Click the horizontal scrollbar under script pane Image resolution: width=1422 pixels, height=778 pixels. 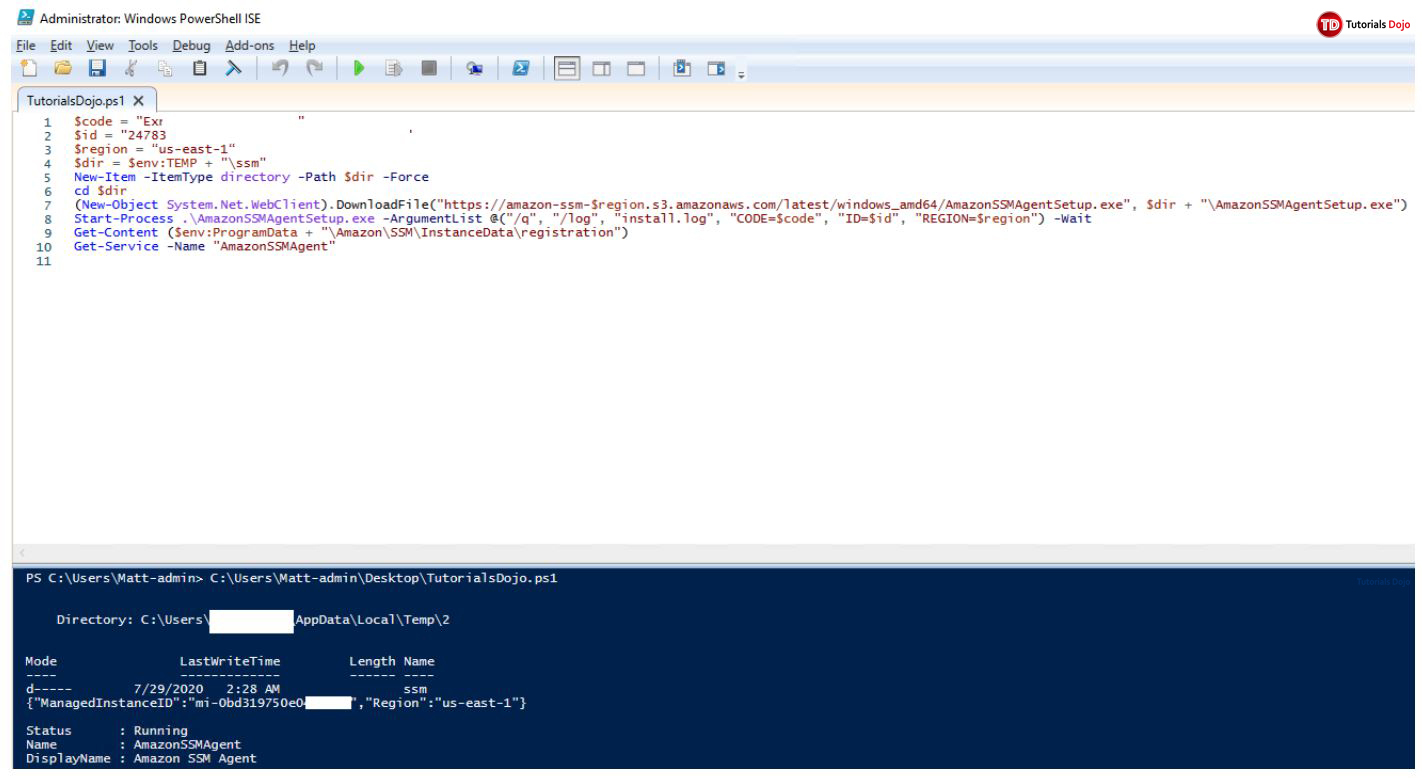pyautogui.click(x=714, y=552)
